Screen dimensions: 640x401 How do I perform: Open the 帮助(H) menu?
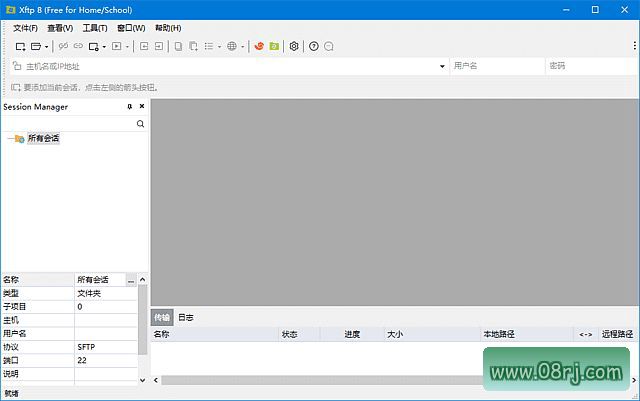[168, 28]
